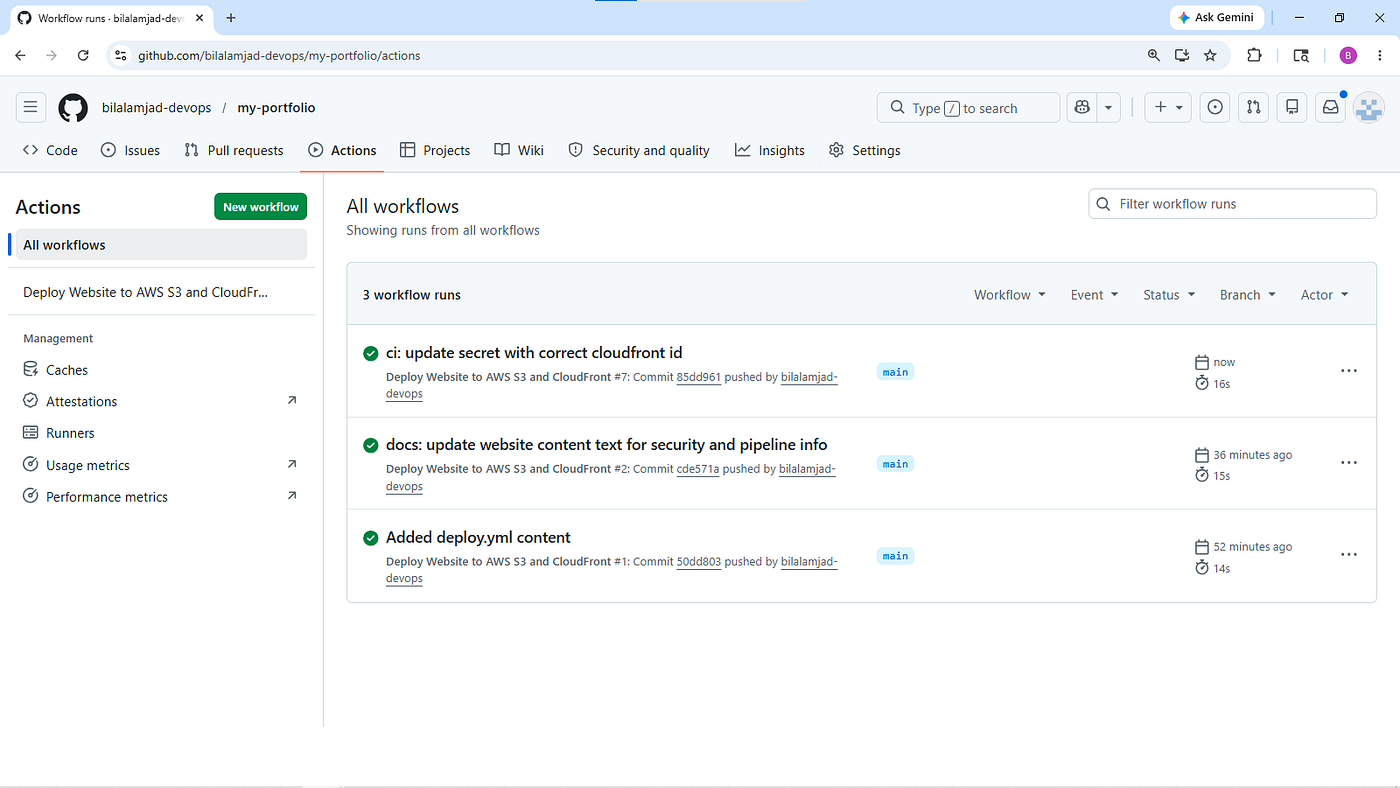This screenshot has height=788, width=1400.
Task: Open the GitHub home logo
Action: [73, 108]
